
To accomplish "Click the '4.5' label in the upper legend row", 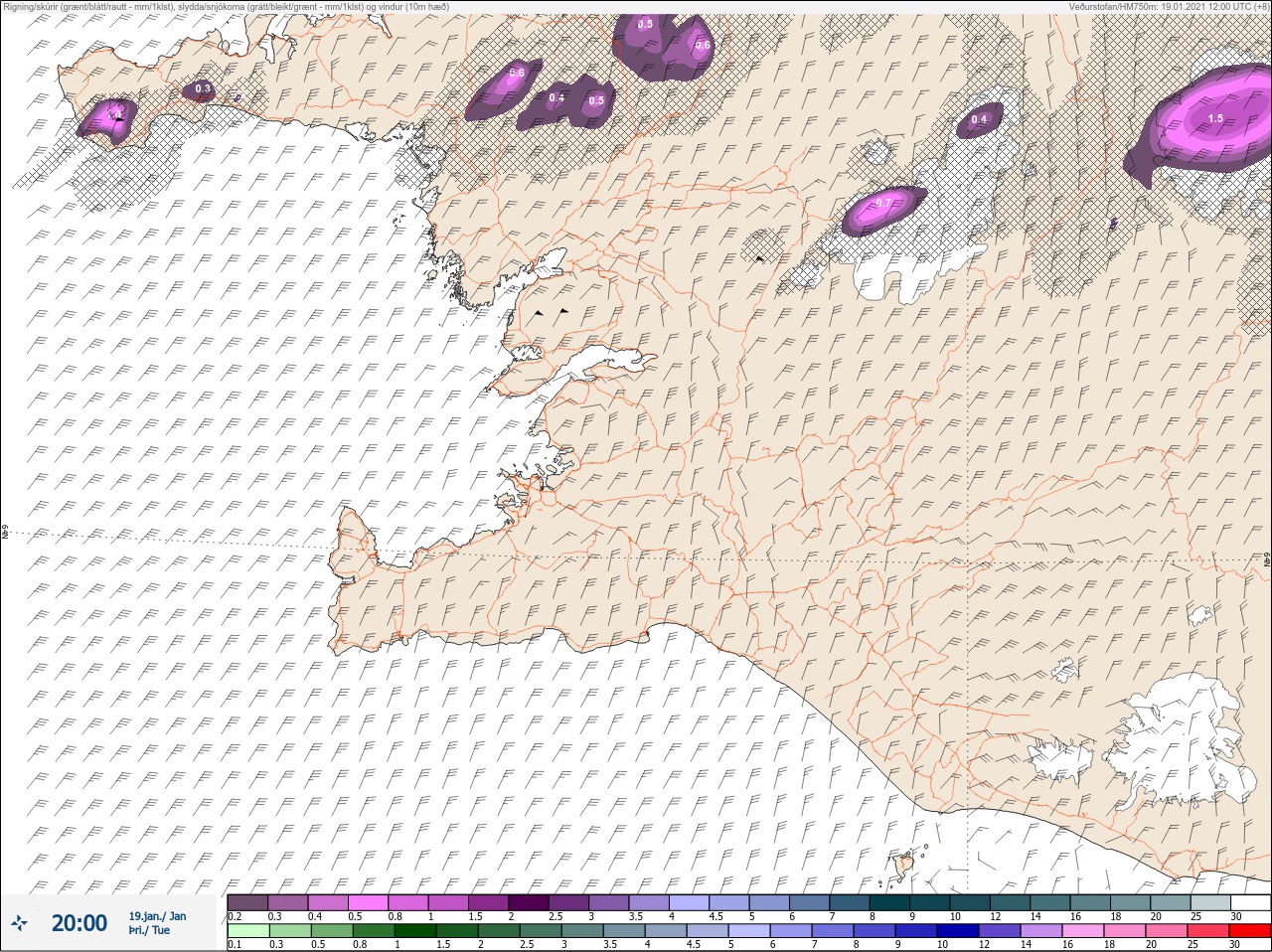I will pos(715,916).
